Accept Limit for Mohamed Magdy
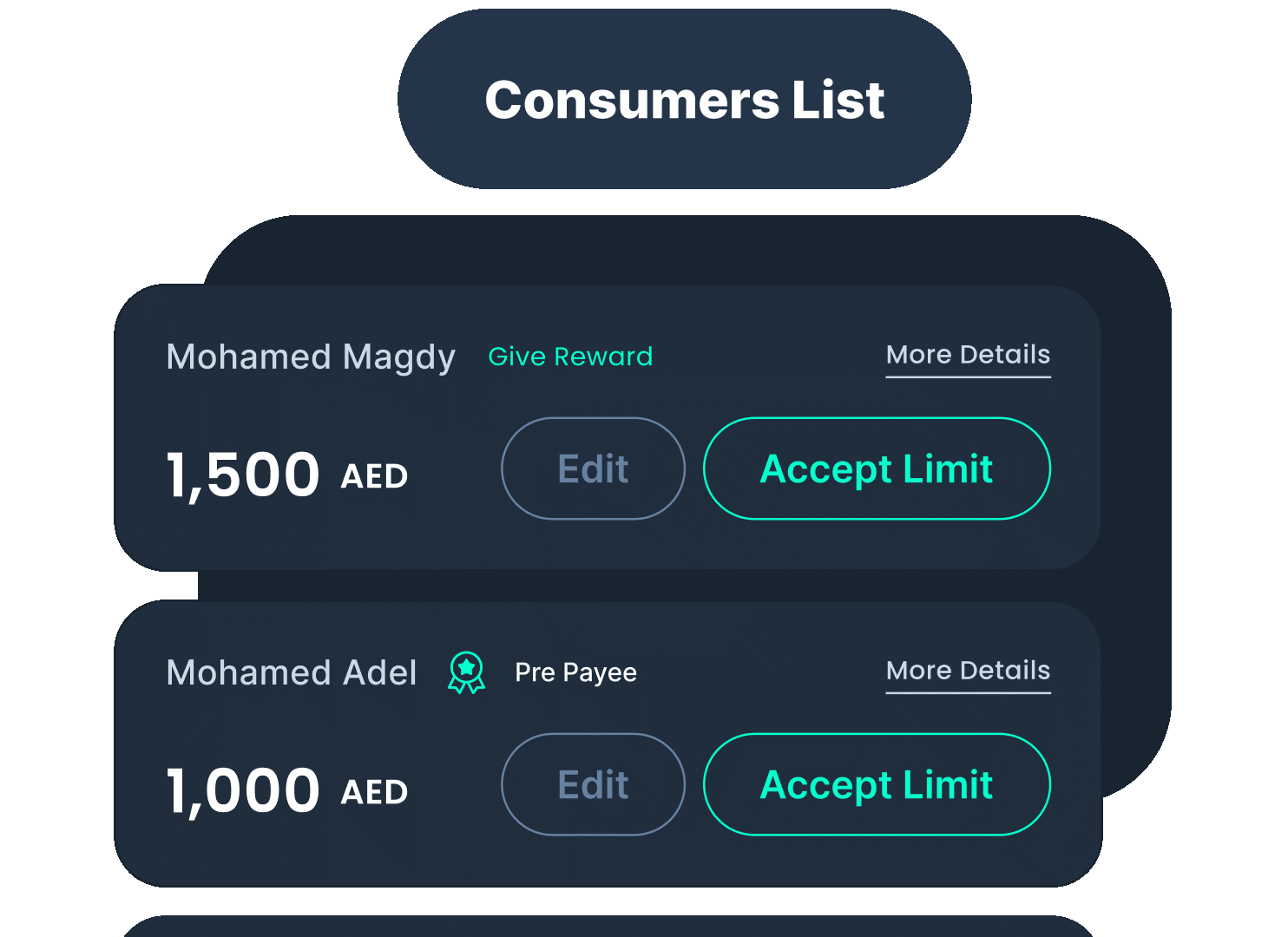The image size is (1288, 937). (877, 468)
